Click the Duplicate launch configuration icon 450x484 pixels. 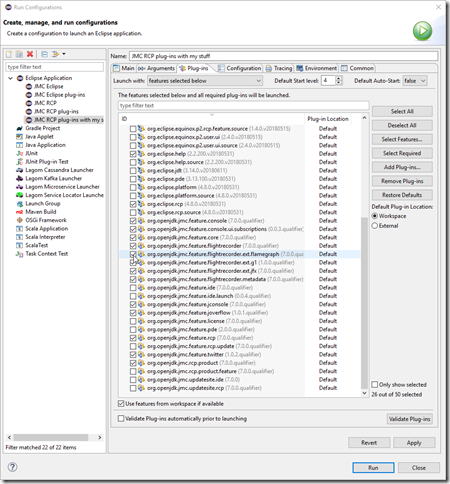point(19,54)
